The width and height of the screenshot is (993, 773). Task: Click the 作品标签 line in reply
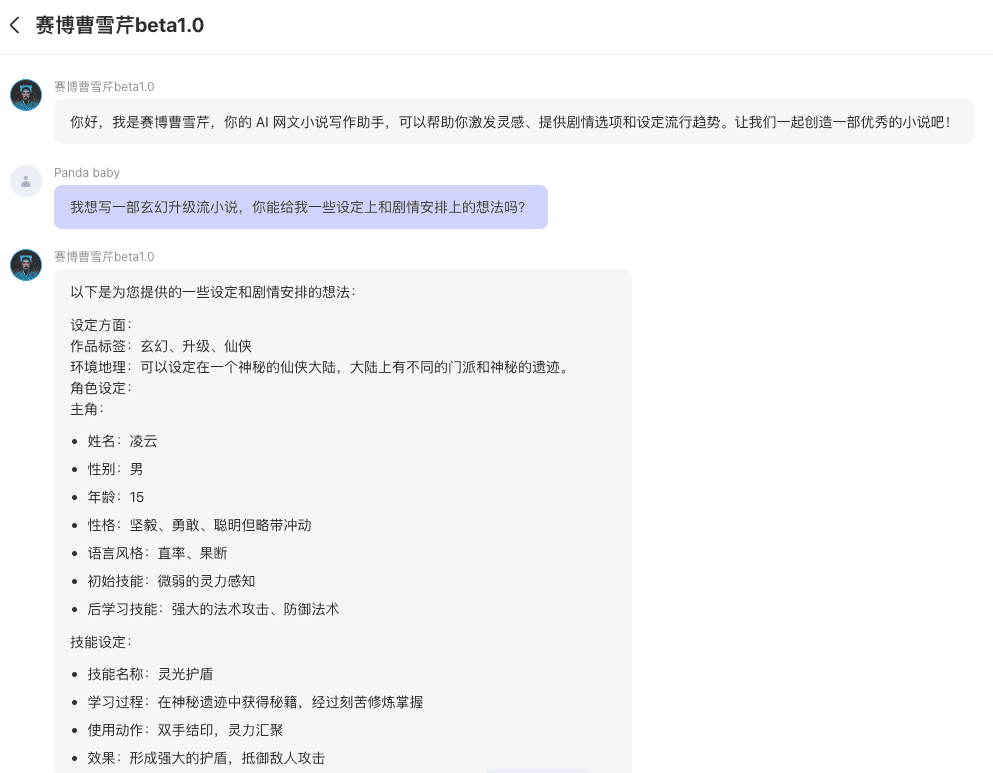[x=161, y=346]
